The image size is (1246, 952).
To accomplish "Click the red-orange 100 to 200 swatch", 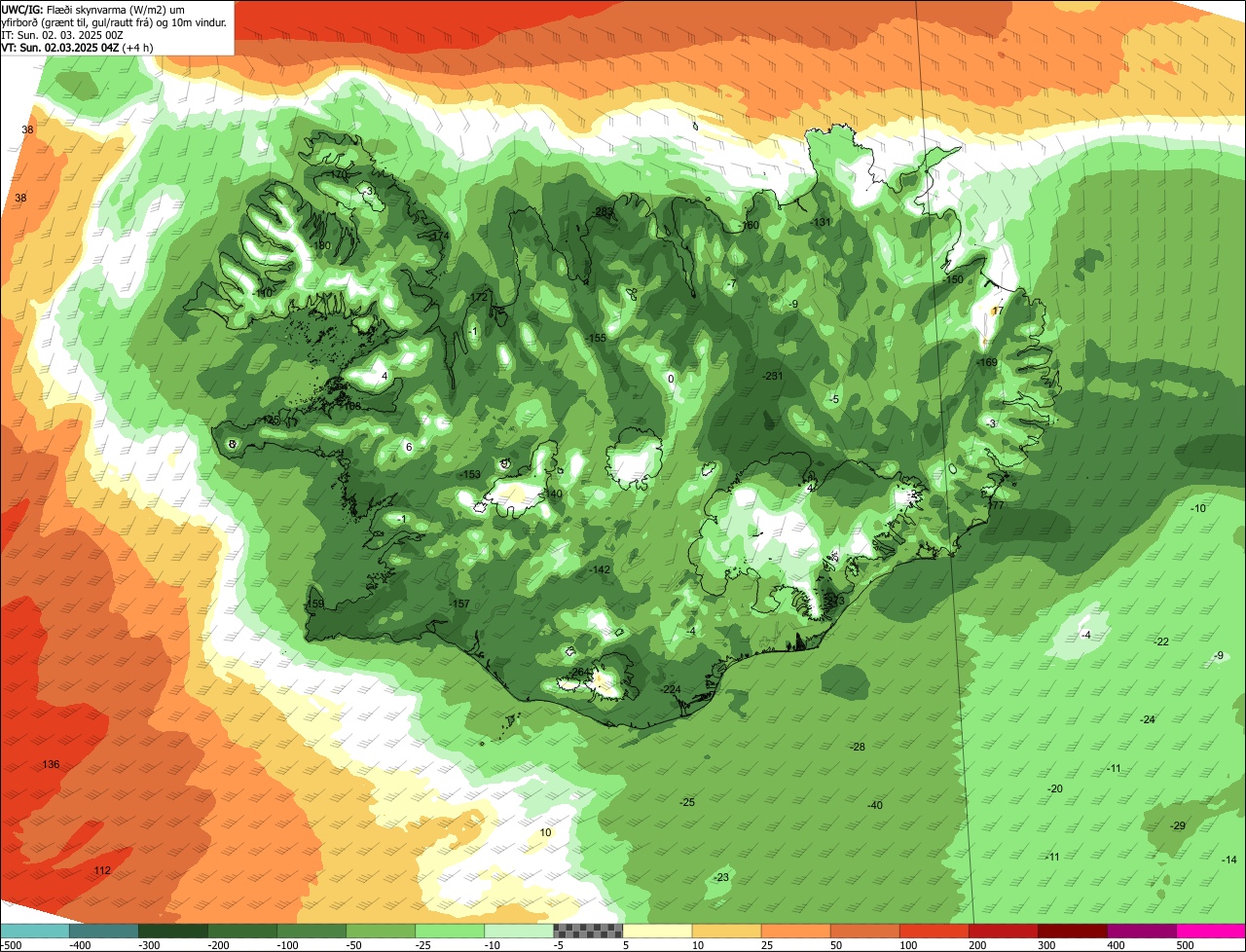I will click(934, 931).
